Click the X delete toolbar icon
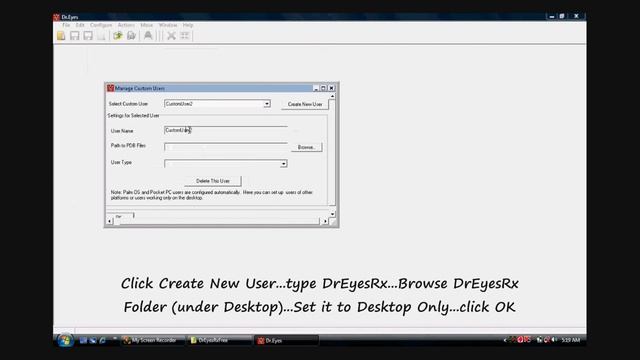Image resolution: width=640 pixels, height=360 pixels. pyautogui.click(x=171, y=36)
